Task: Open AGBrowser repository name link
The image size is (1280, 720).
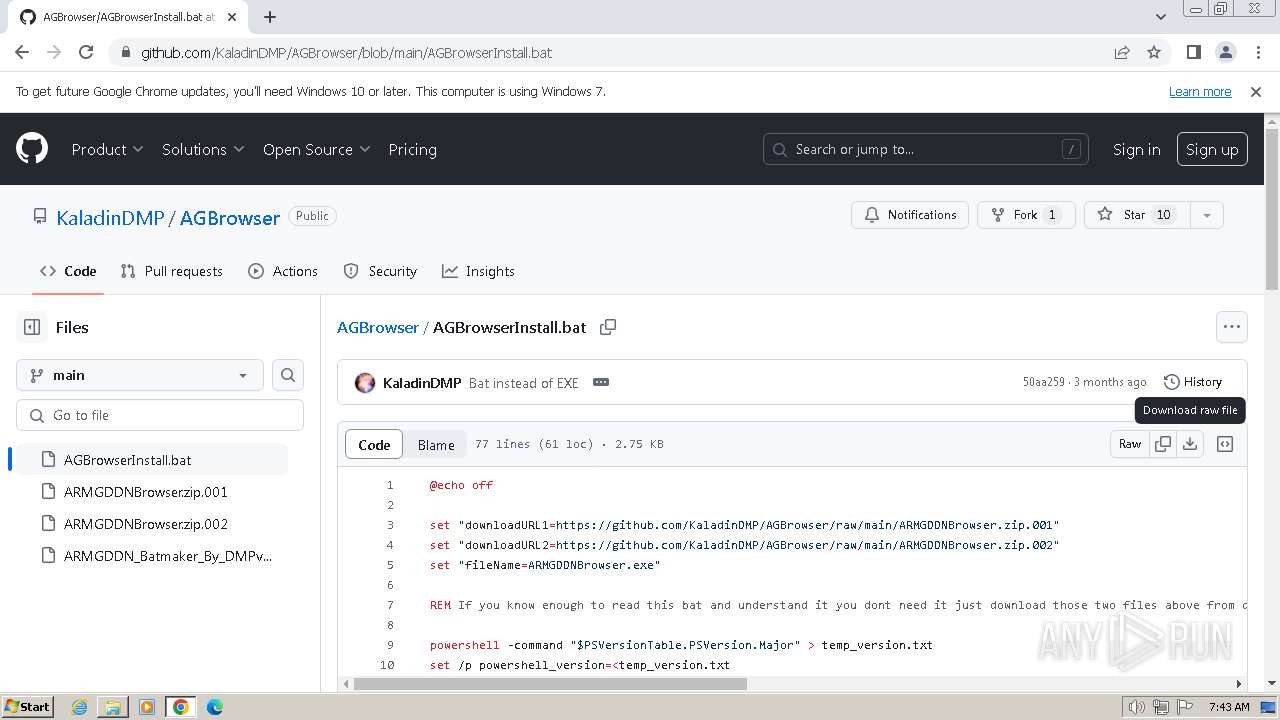Action: pos(230,218)
